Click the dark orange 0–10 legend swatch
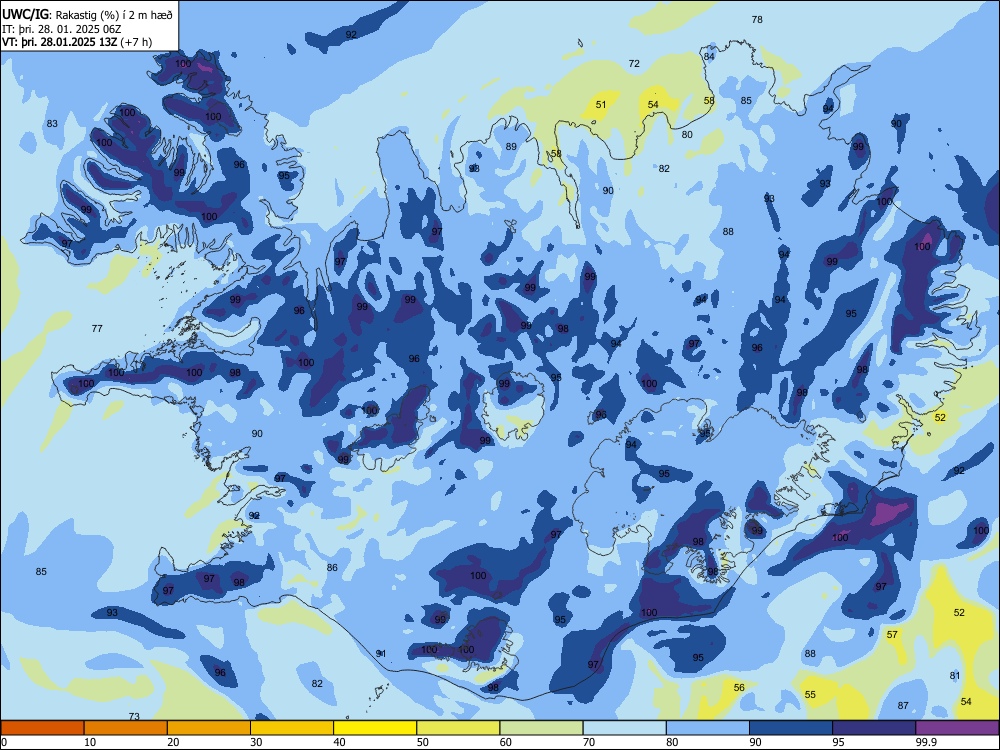The height and width of the screenshot is (750, 1000). coord(42,728)
